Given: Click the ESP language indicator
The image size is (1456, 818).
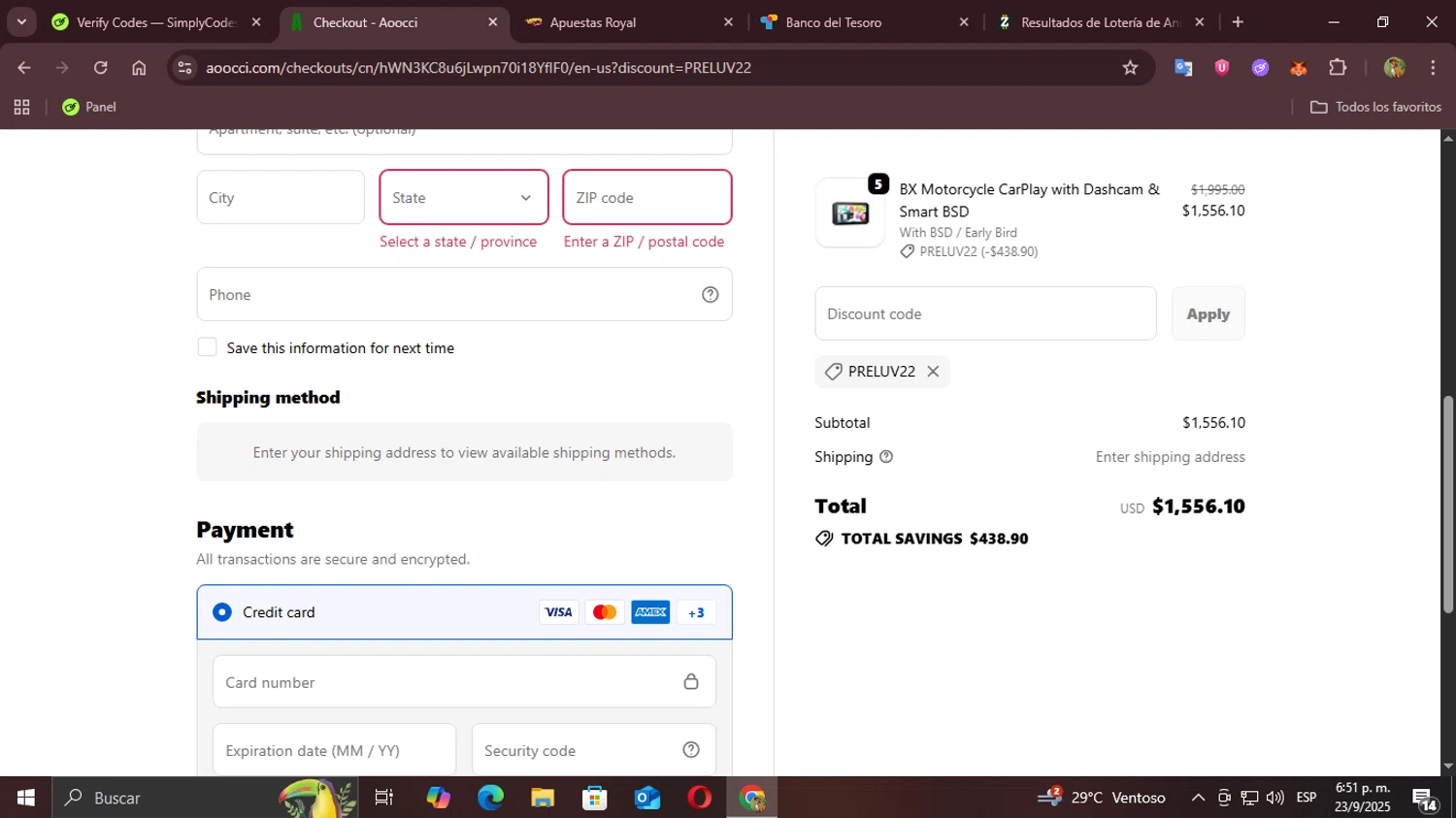Looking at the screenshot, I should (x=1307, y=798).
